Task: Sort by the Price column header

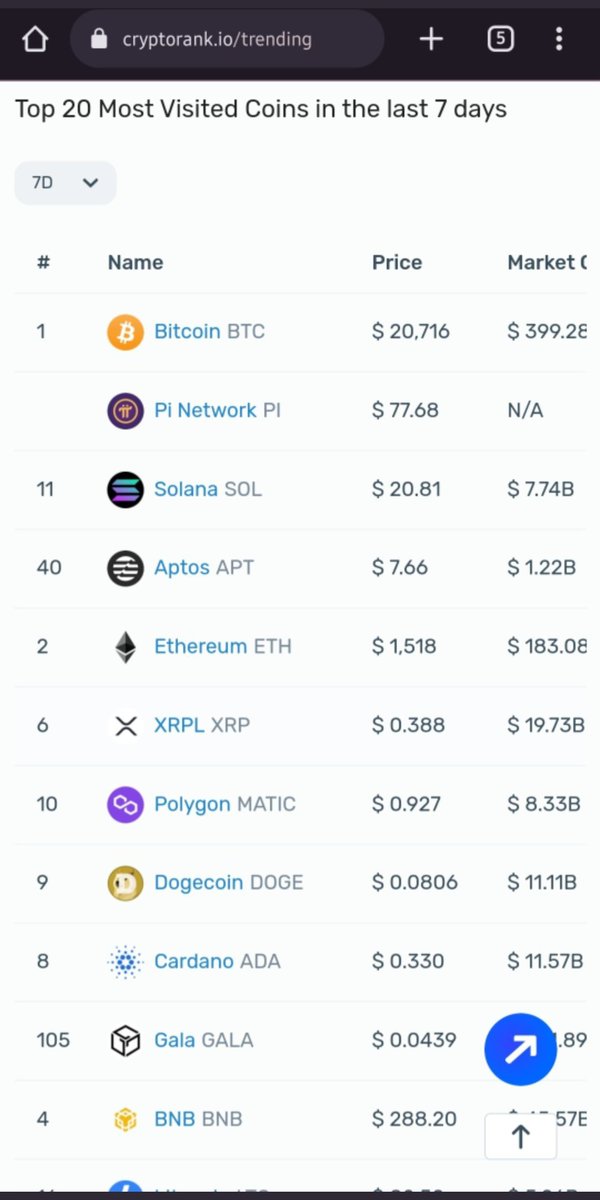Action: 397,262
